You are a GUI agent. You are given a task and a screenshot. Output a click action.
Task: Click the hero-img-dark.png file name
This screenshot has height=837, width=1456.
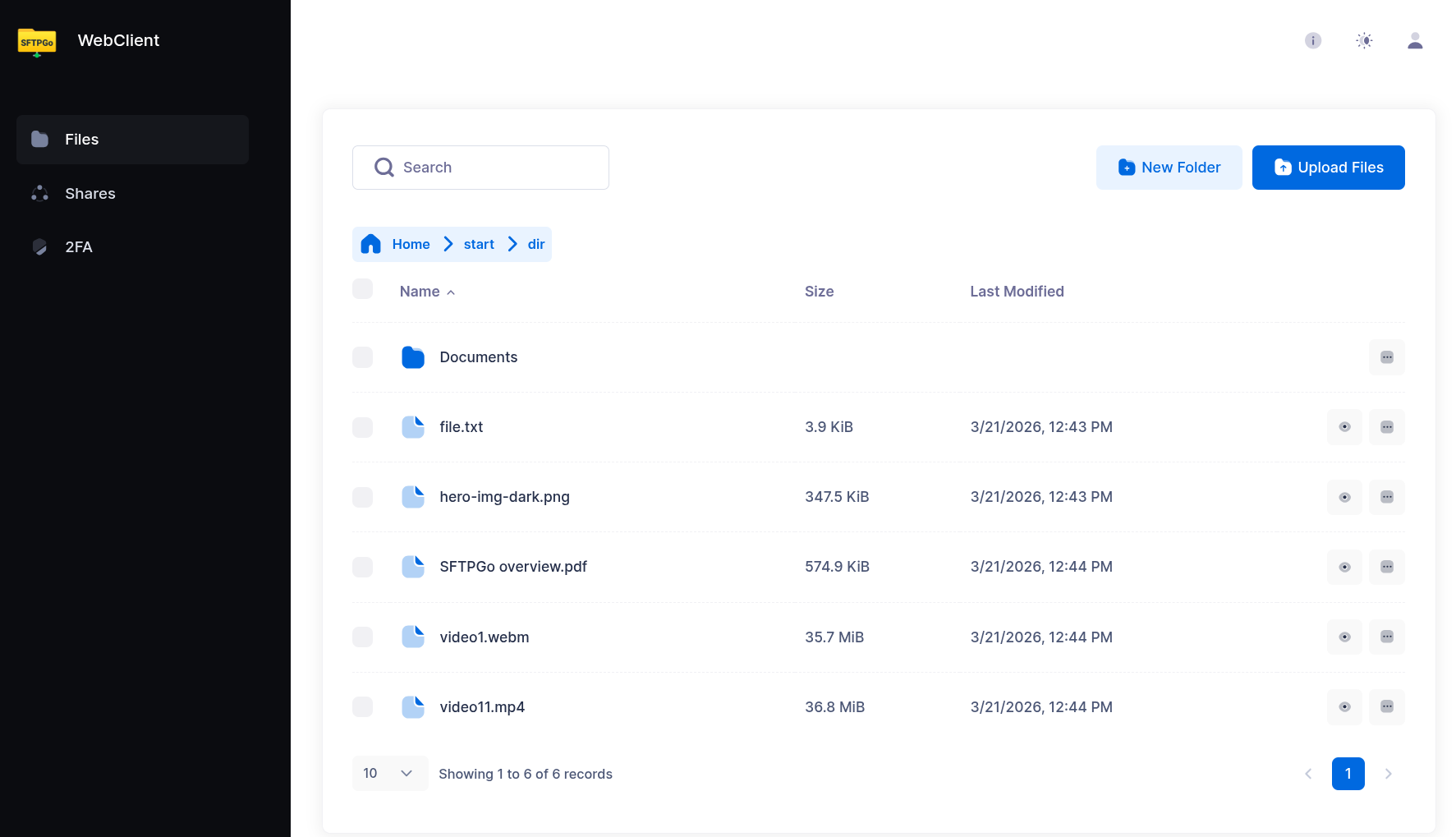[505, 497]
